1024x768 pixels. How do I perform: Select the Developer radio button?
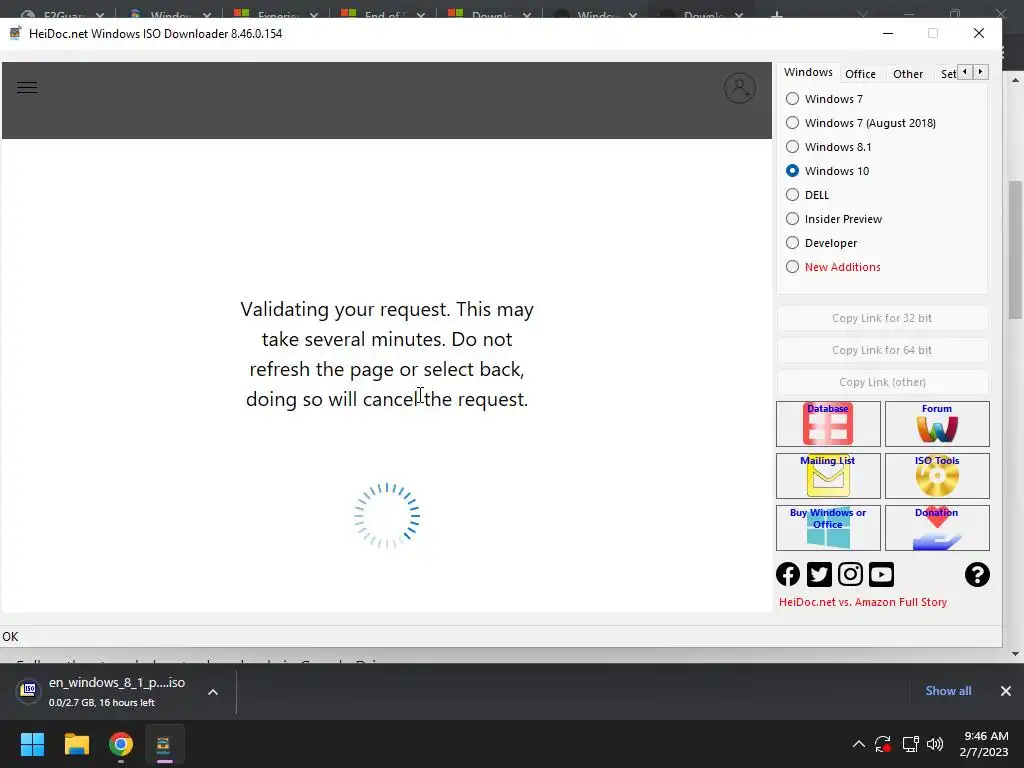click(x=792, y=243)
